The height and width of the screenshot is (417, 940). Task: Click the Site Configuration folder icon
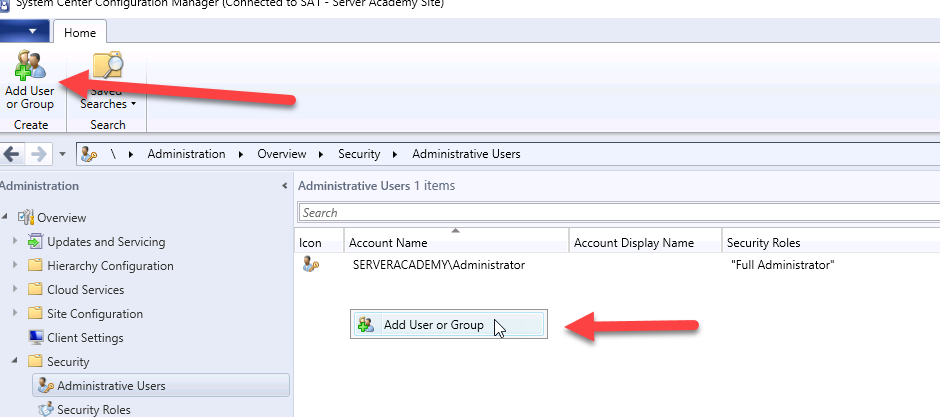pyautogui.click(x=35, y=313)
